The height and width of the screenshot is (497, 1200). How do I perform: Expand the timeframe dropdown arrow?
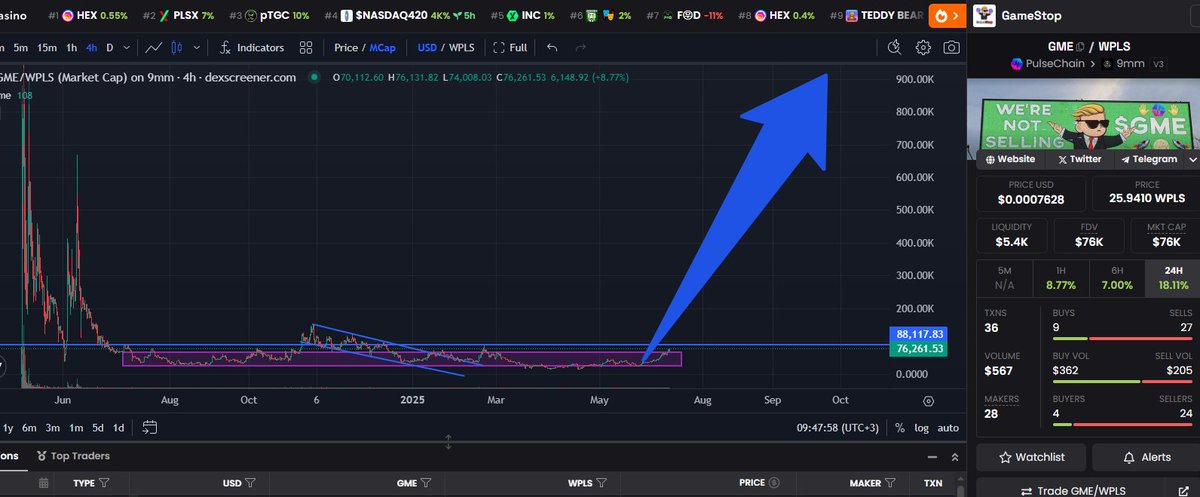click(x=125, y=47)
